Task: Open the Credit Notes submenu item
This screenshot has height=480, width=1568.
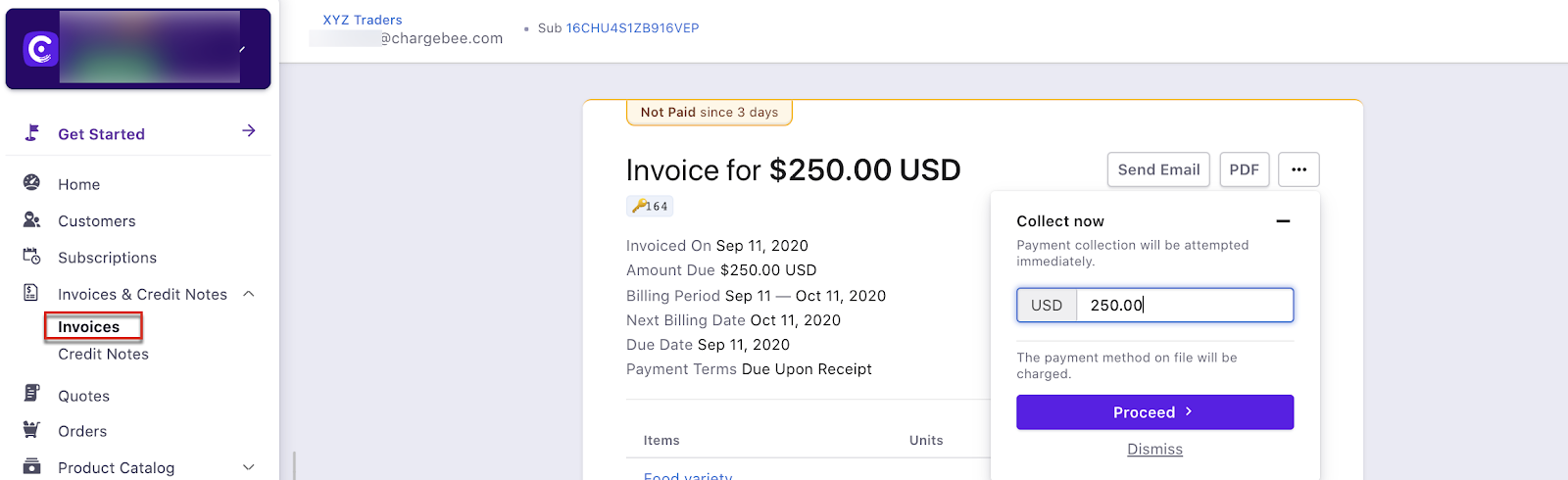Action: (103, 355)
